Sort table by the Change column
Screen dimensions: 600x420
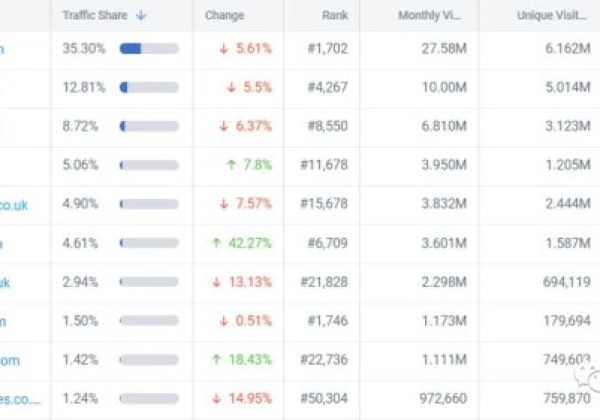(224, 15)
